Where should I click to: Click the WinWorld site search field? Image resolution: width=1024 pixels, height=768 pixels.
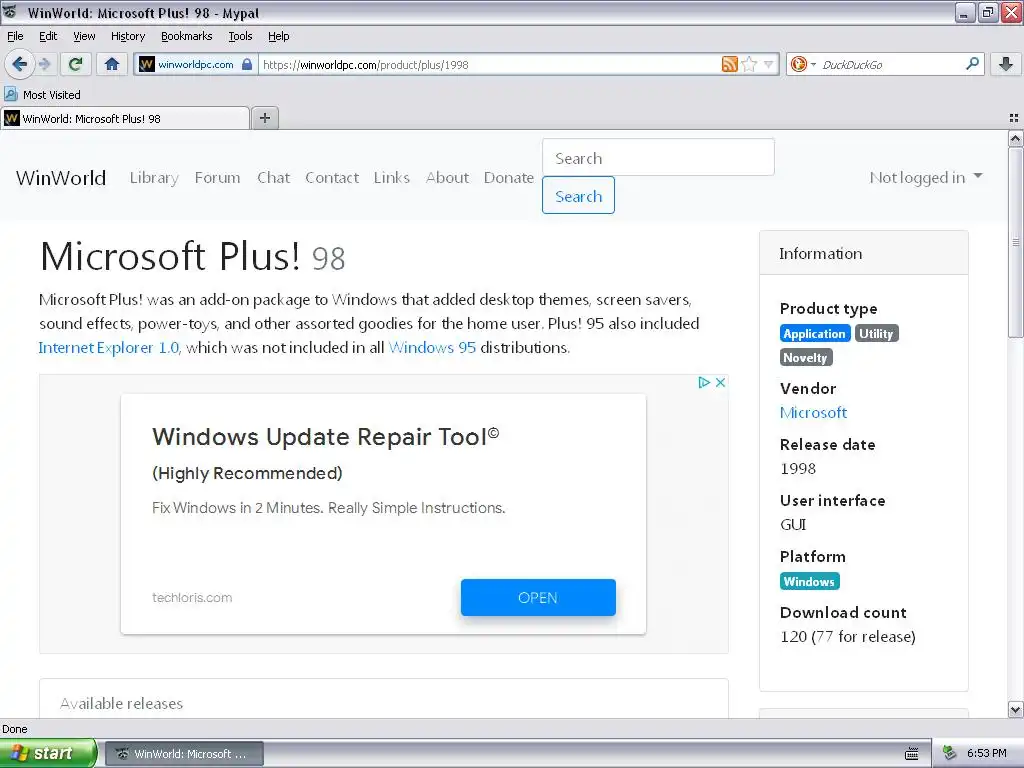[x=658, y=157]
